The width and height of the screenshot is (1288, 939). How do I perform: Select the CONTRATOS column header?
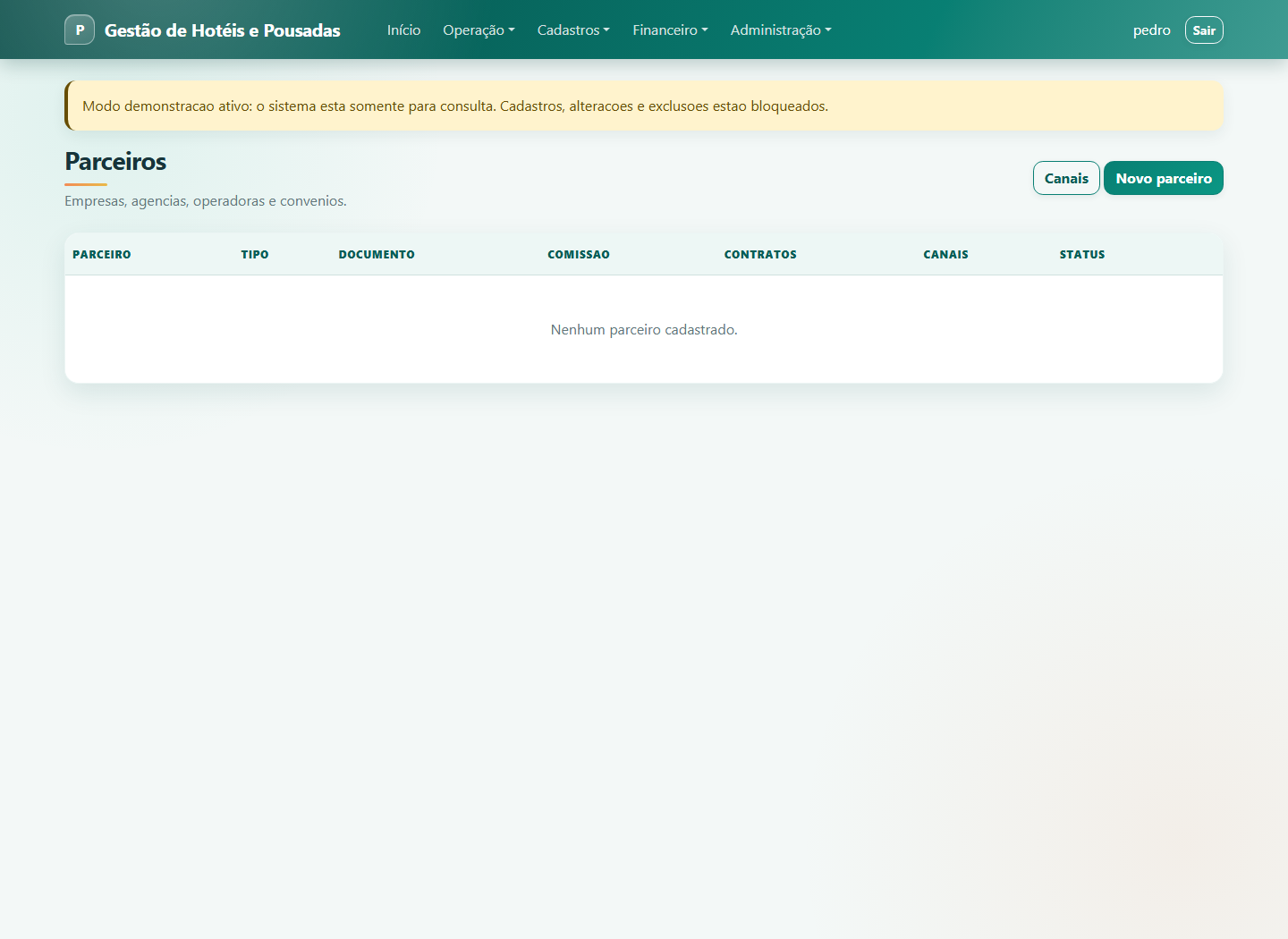760,255
